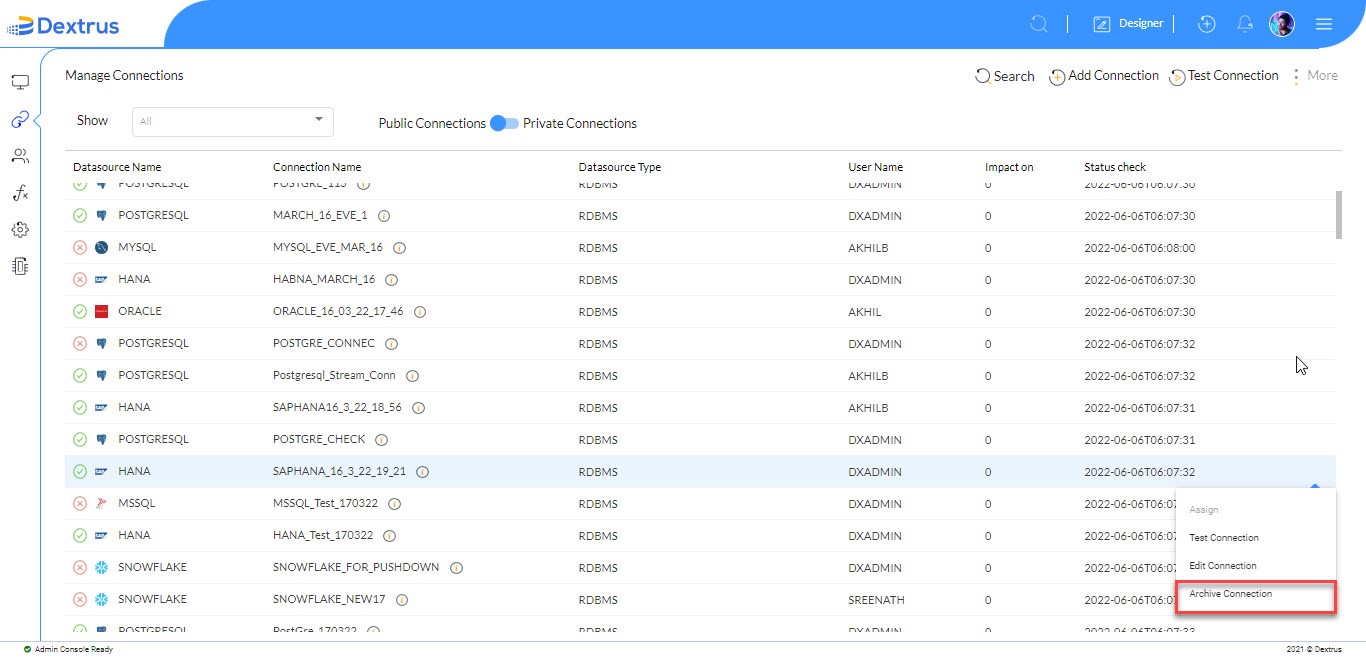The height and width of the screenshot is (657, 1366).
Task: Click the MSSQL datasource logo icon
Action: click(101, 504)
